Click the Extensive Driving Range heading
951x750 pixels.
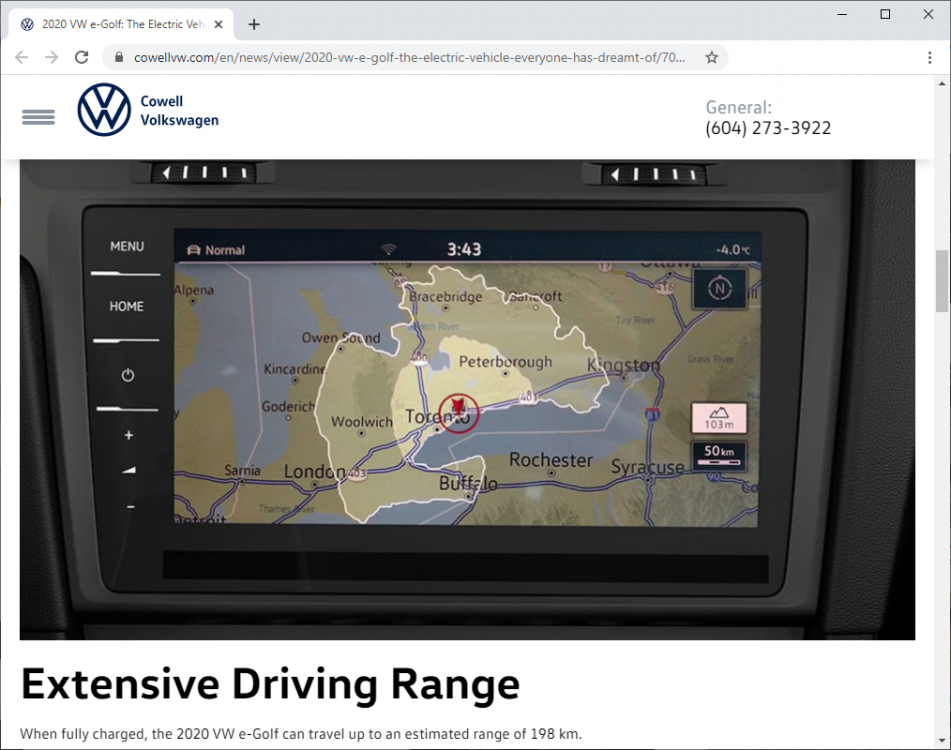[271, 685]
